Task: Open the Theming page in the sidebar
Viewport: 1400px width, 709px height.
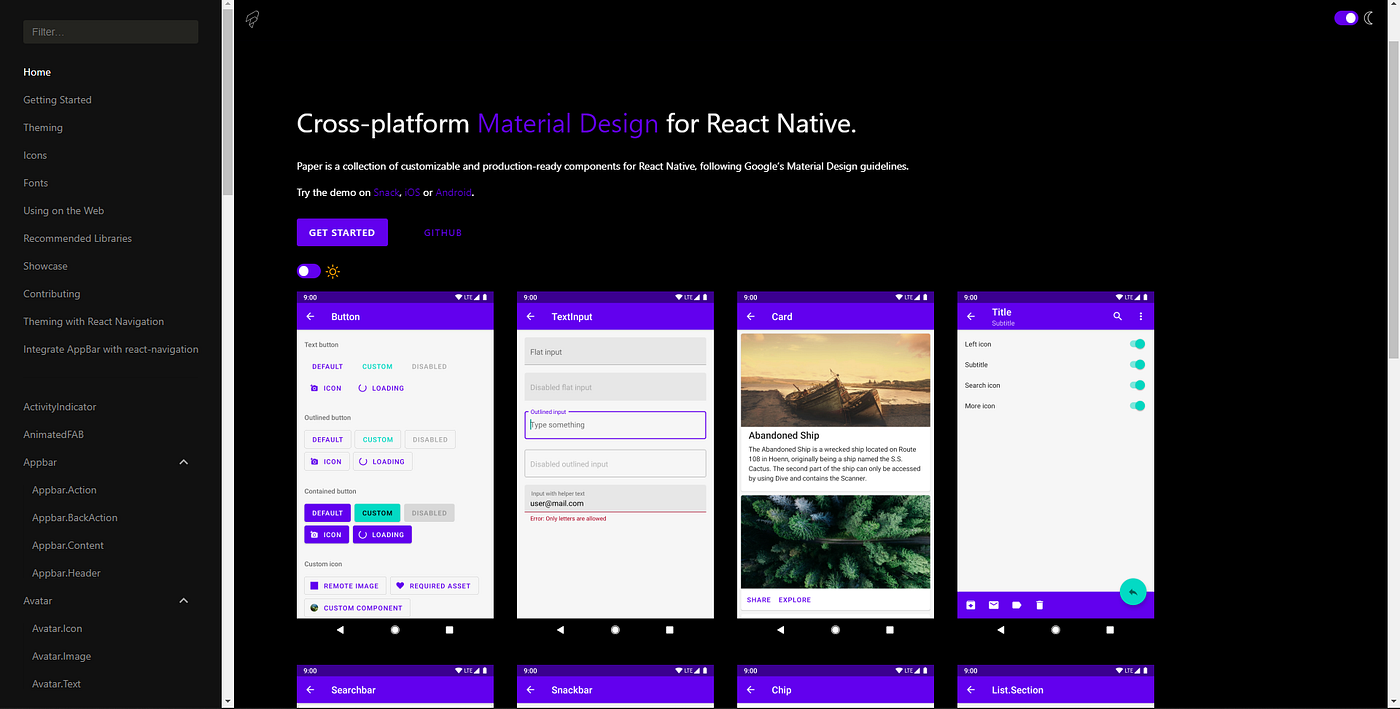Action: [x=42, y=127]
